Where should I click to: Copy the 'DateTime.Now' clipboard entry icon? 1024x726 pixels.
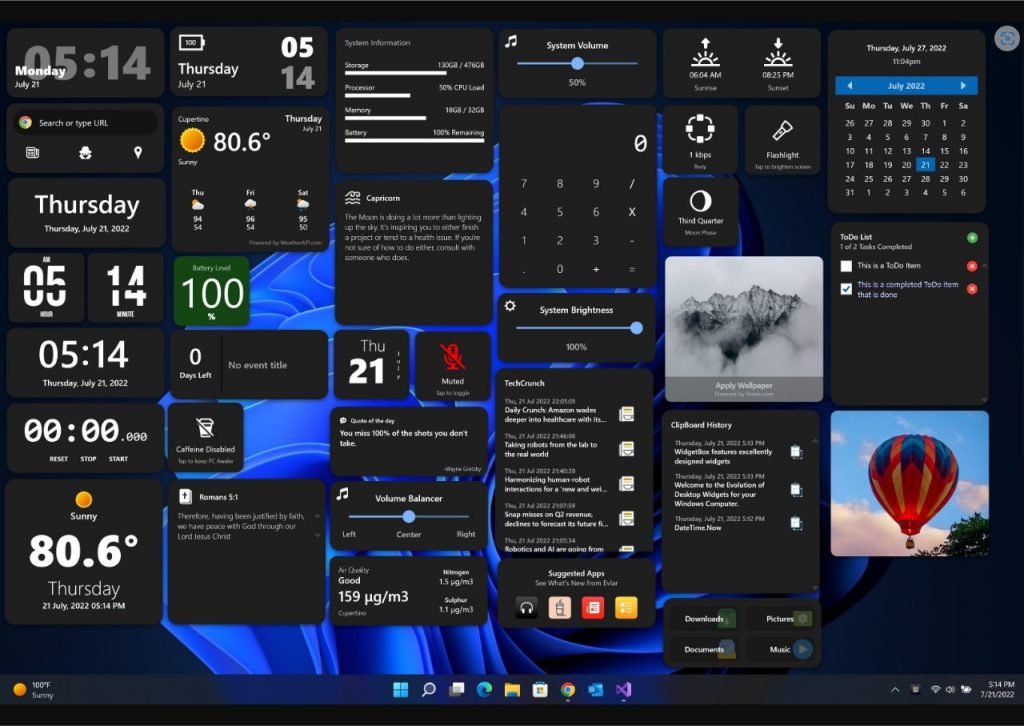(x=796, y=523)
